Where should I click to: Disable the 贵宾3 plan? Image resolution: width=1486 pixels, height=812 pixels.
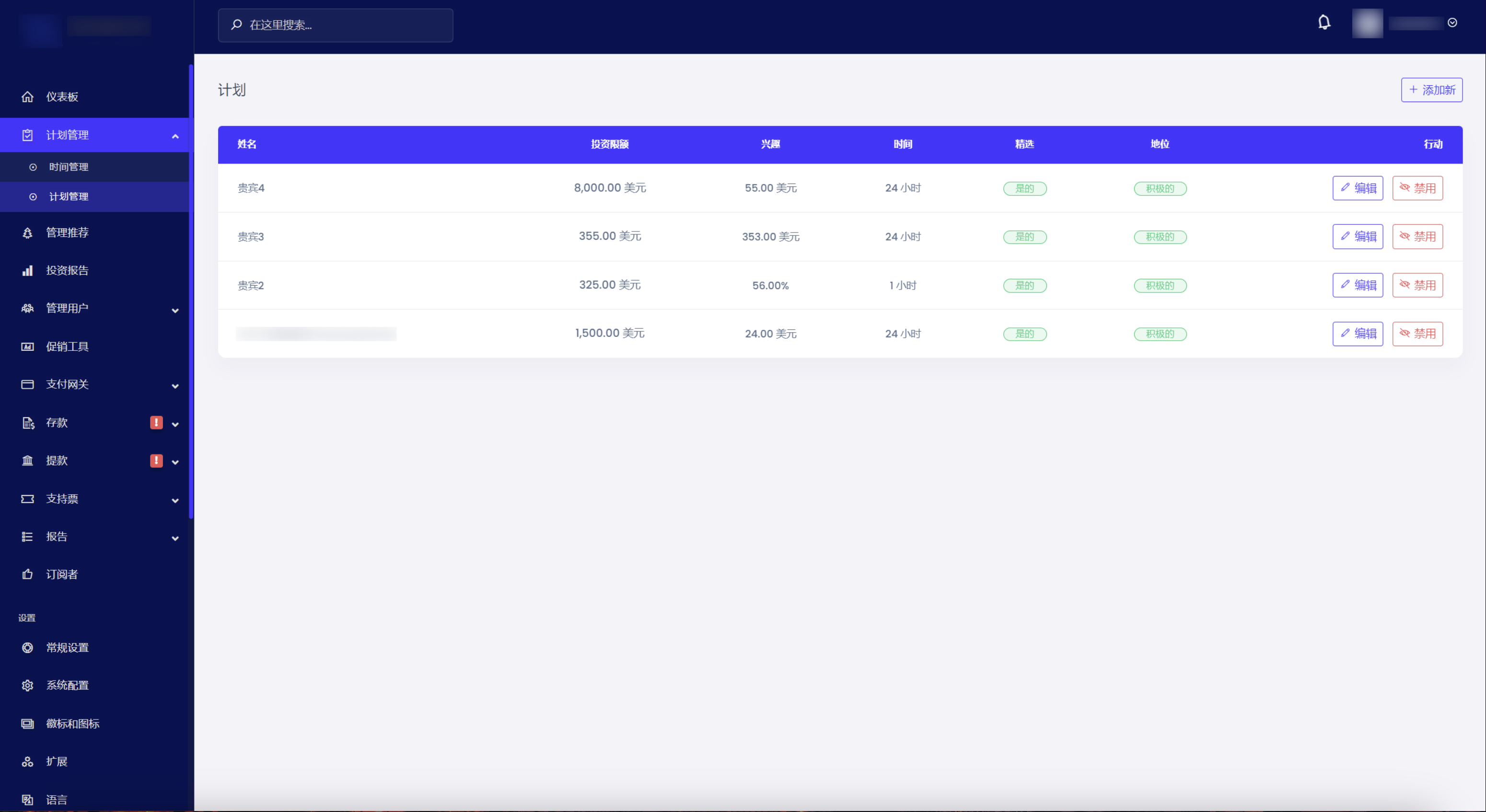1417,236
